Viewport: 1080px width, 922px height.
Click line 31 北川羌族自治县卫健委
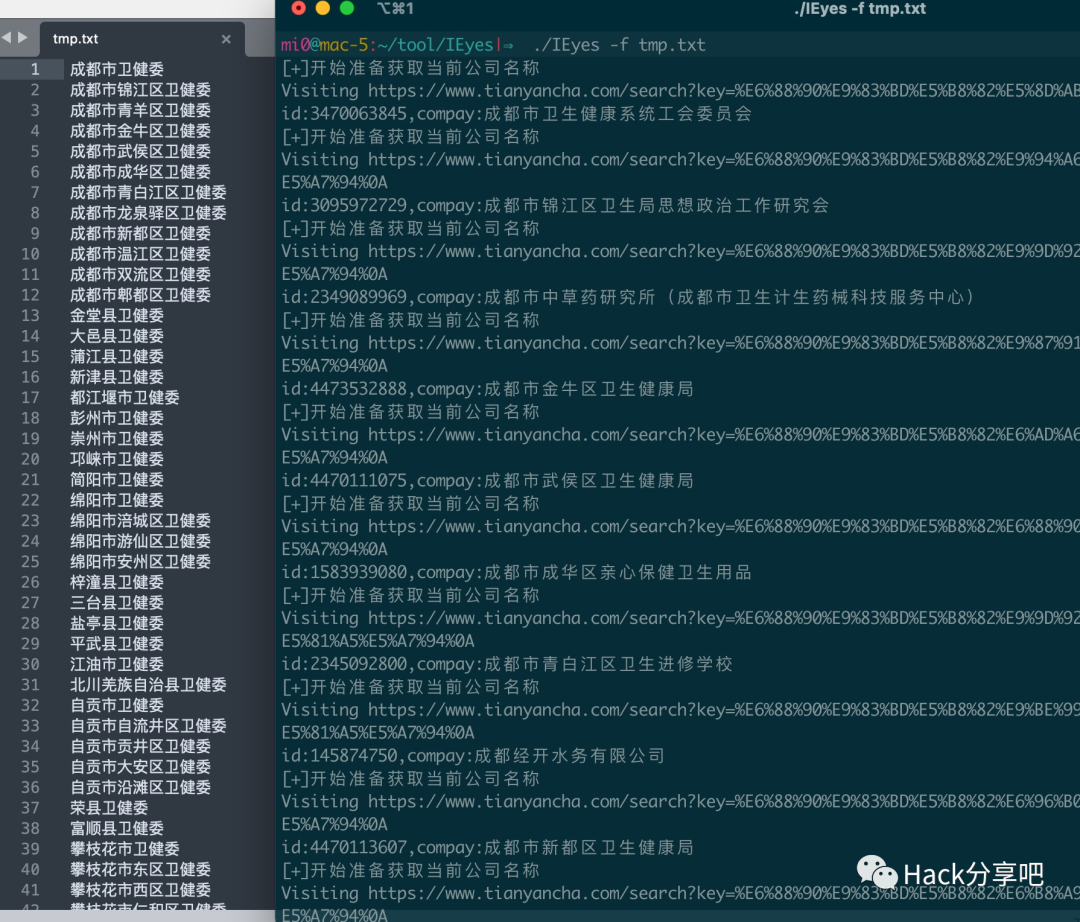(148, 685)
